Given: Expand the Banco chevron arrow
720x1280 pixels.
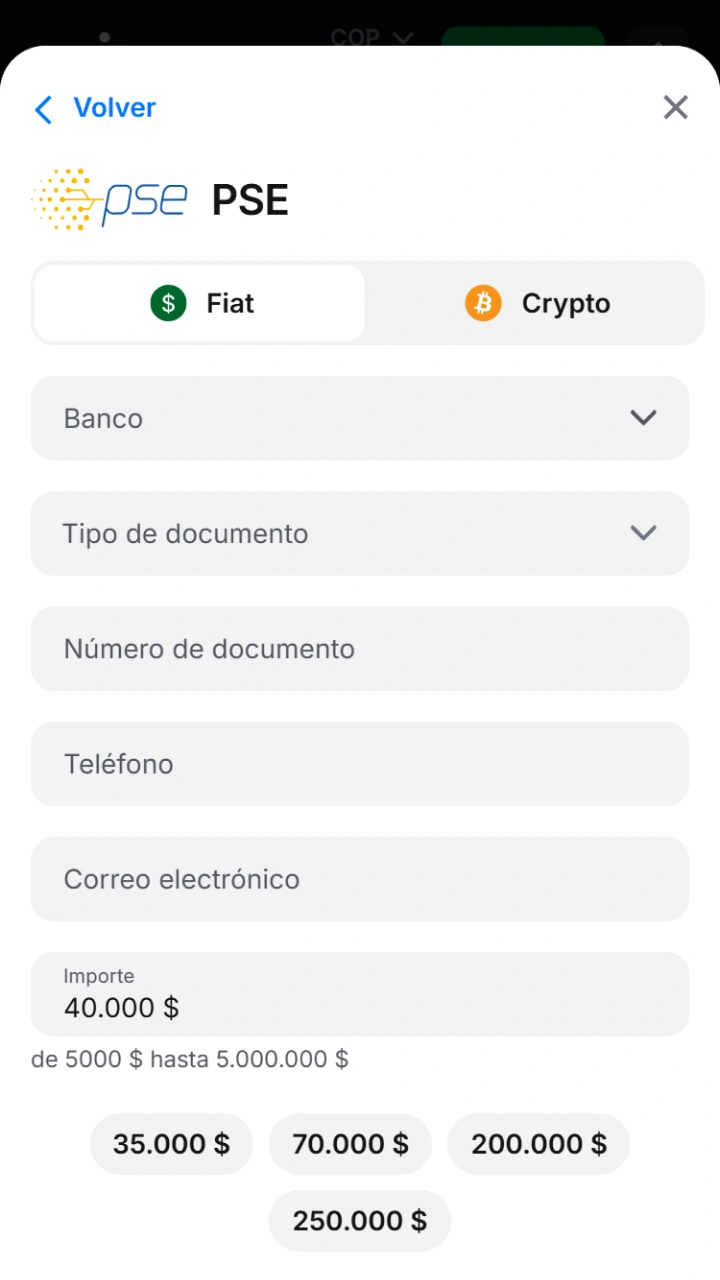Looking at the screenshot, I should click(643, 418).
